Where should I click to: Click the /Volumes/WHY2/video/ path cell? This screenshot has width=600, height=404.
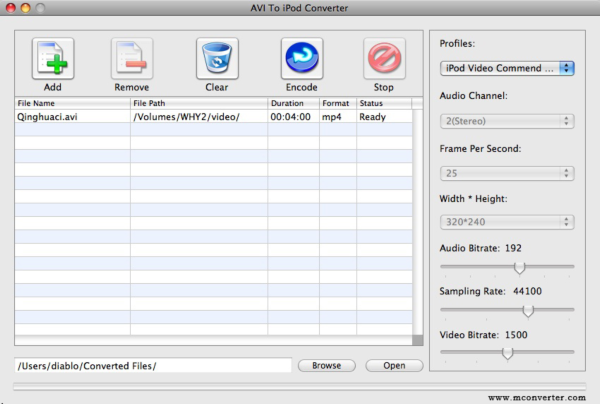coord(199,117)
